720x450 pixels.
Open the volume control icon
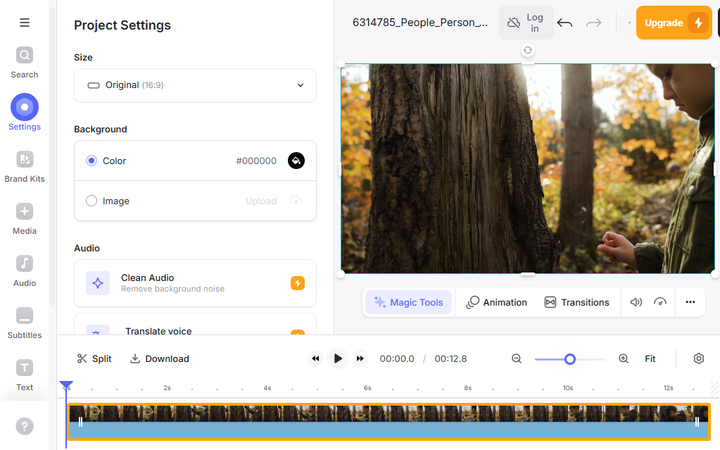tap(636, 302)
